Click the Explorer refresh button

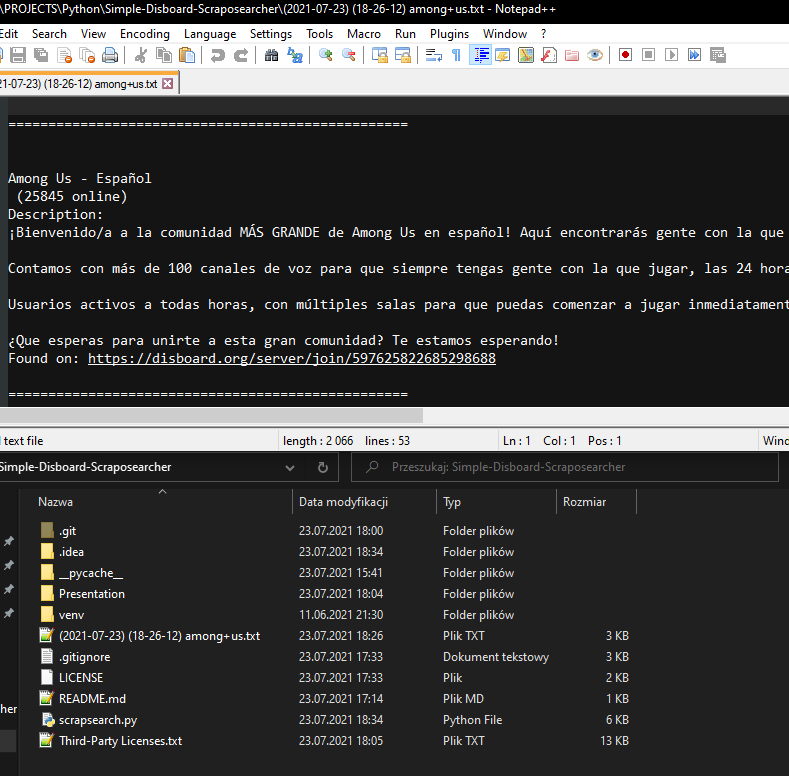click(323, 468)
